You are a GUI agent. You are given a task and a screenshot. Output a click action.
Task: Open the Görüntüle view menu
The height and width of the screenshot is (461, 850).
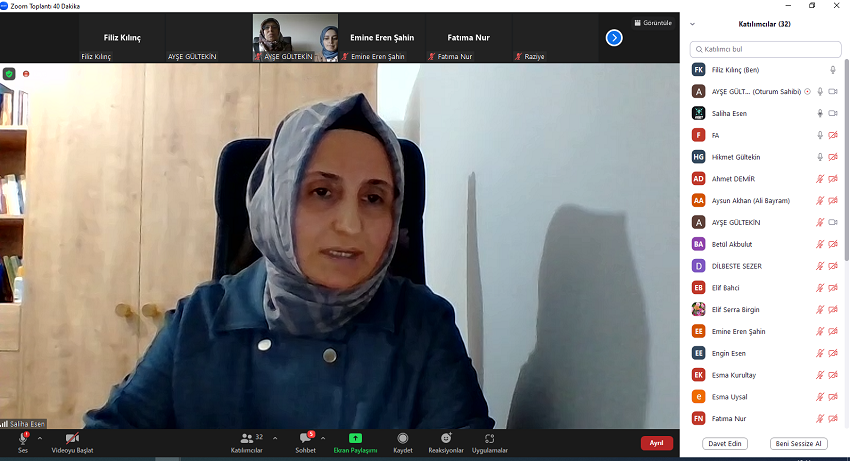click(x=652, y=23)
